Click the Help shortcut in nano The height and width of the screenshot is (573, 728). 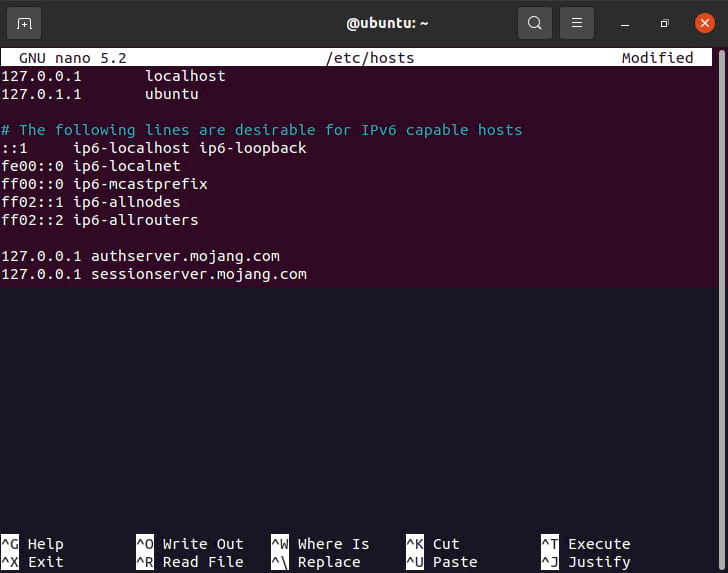coord(45,544)
